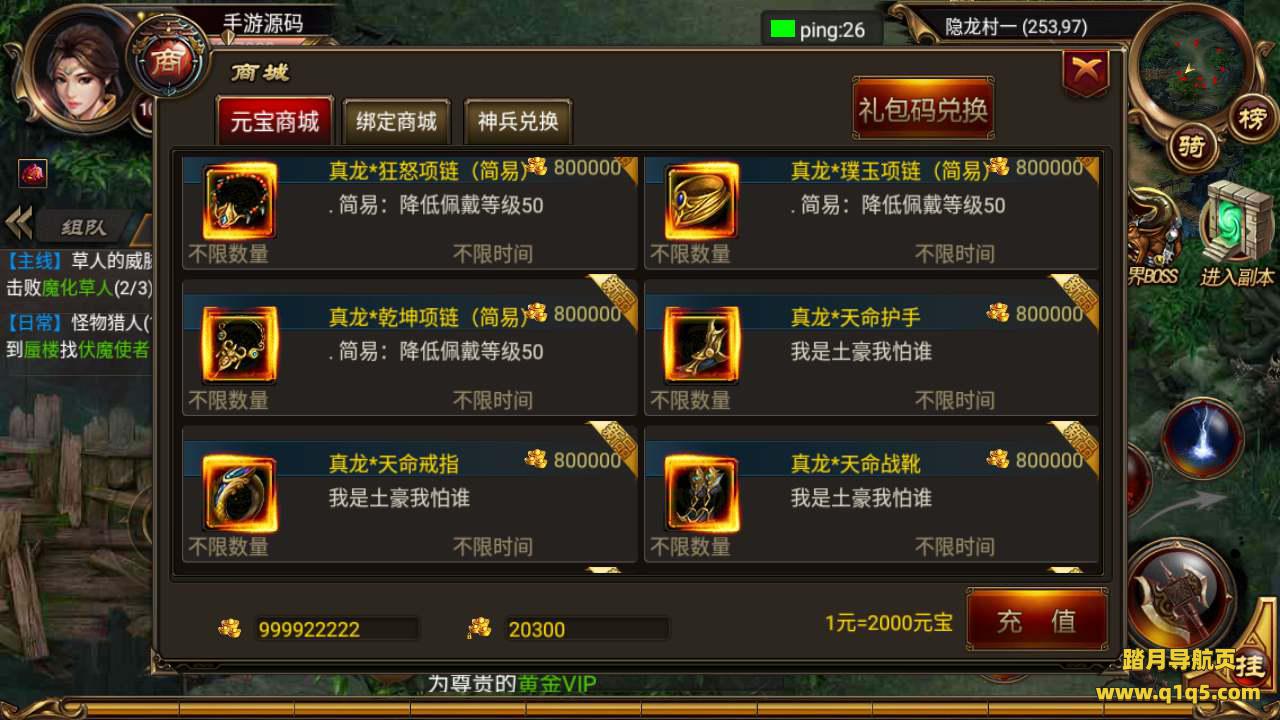Screen dimensions: 1280x720
Task: Open the 榜 ranking icon
Action: coord(1253,119)
